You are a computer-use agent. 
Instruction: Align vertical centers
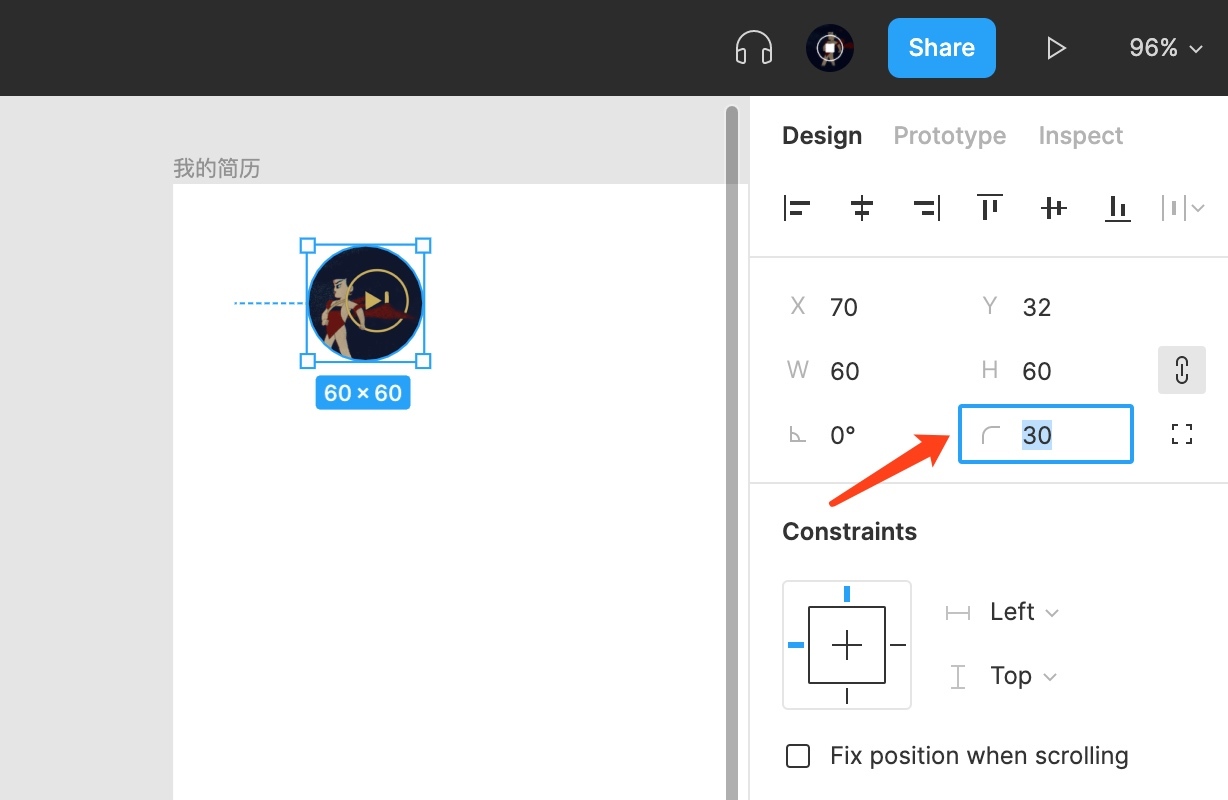(x=1053, y=208)
